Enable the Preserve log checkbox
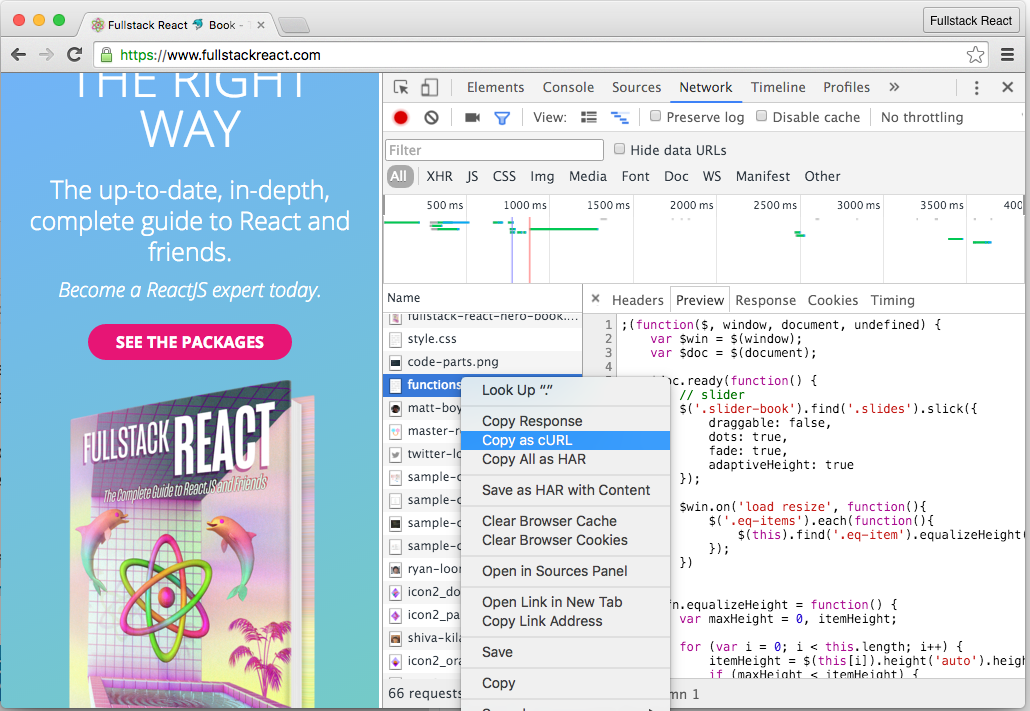Screen dimensions: 1030x711 pos(655,116)
